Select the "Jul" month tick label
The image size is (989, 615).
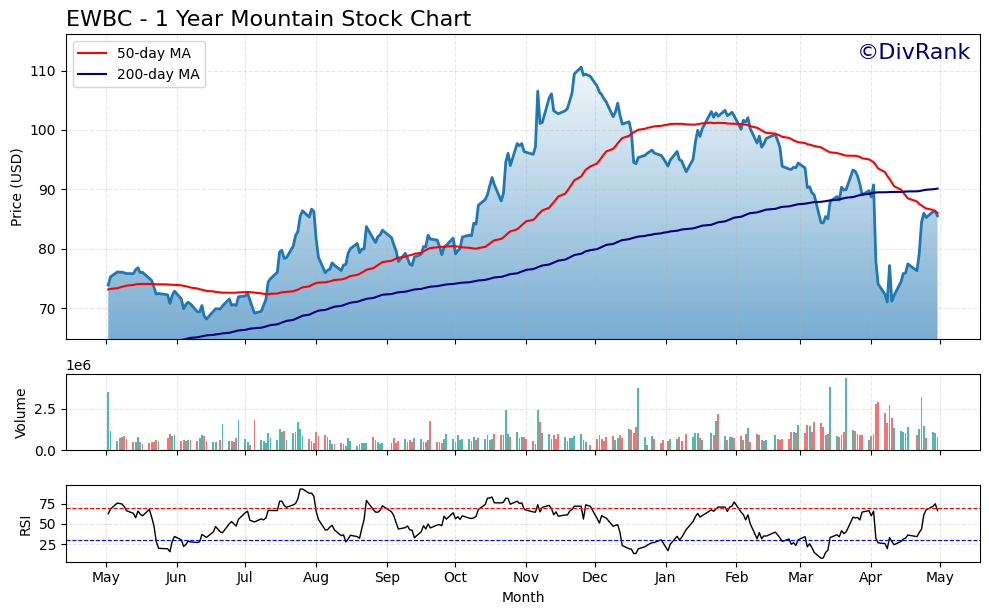pos(245,578)
